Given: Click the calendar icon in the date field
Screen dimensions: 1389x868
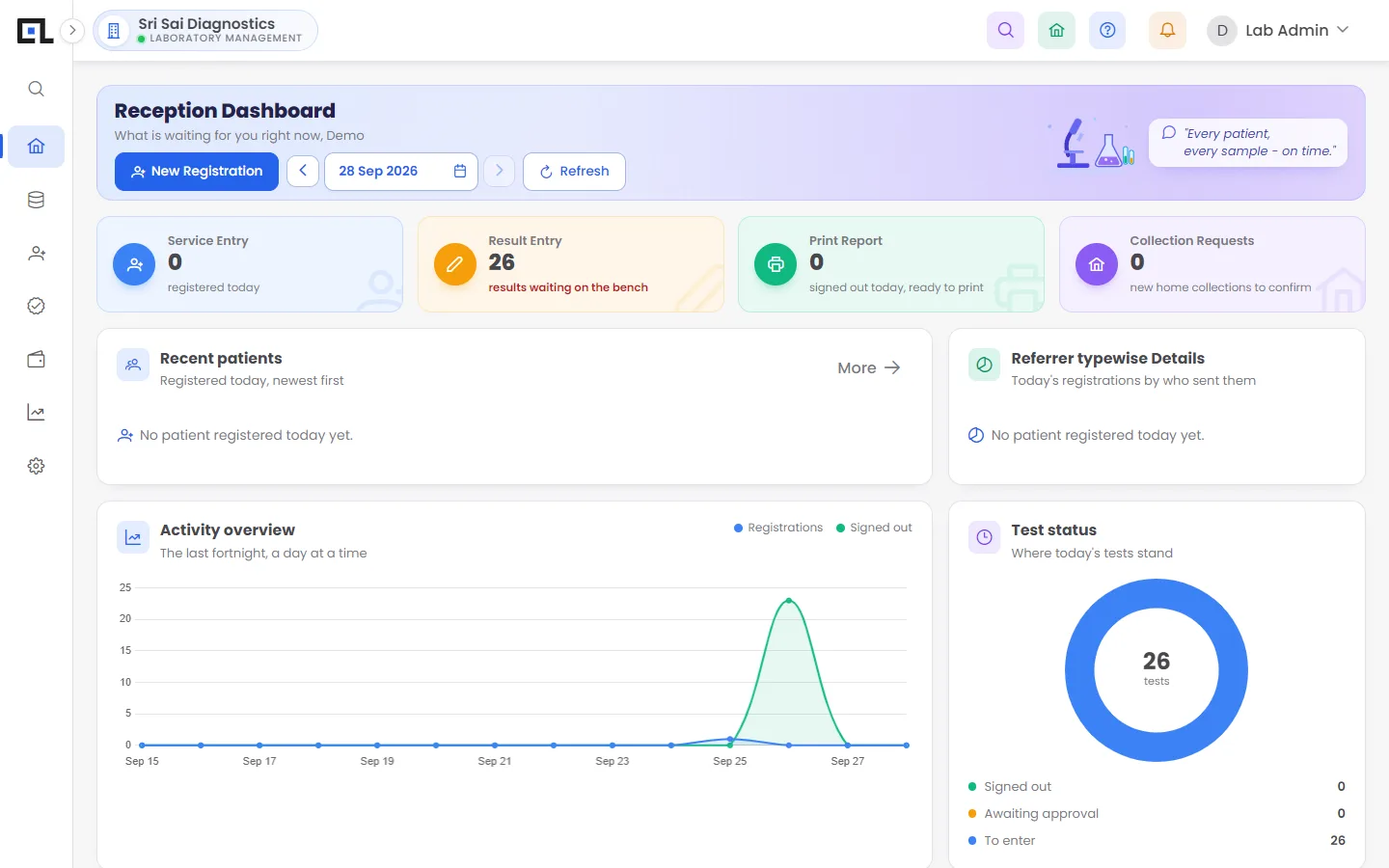Looking at the screenshot, I should [460, 171].
